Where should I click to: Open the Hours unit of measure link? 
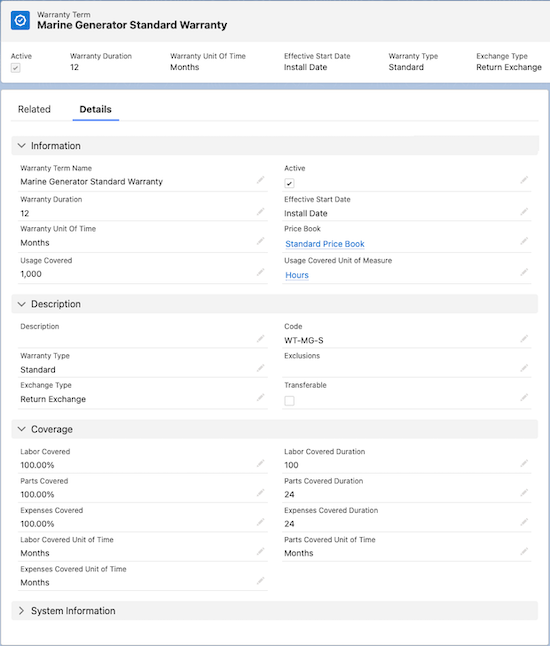click(x=297, y=275)
